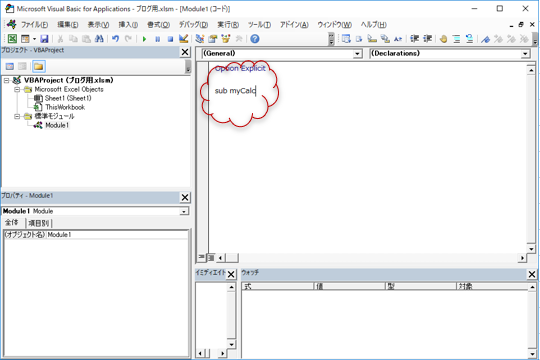The height and width of the screenshot is (360, 540).
Task: Collapse the 標準モジュール folder
Action: [17, 116]
